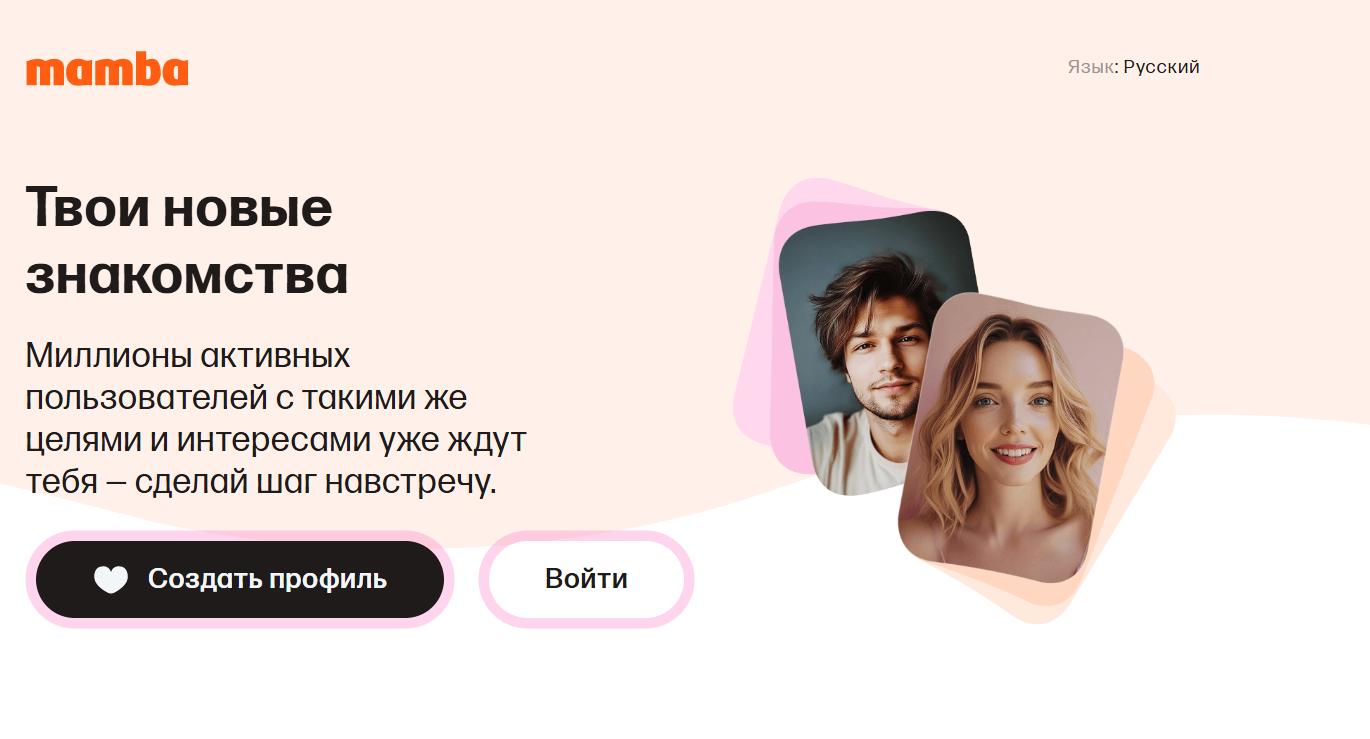The image size is (1370, 739).
Task: Click the headline word знакомства
Action: [x=187, y=274]
